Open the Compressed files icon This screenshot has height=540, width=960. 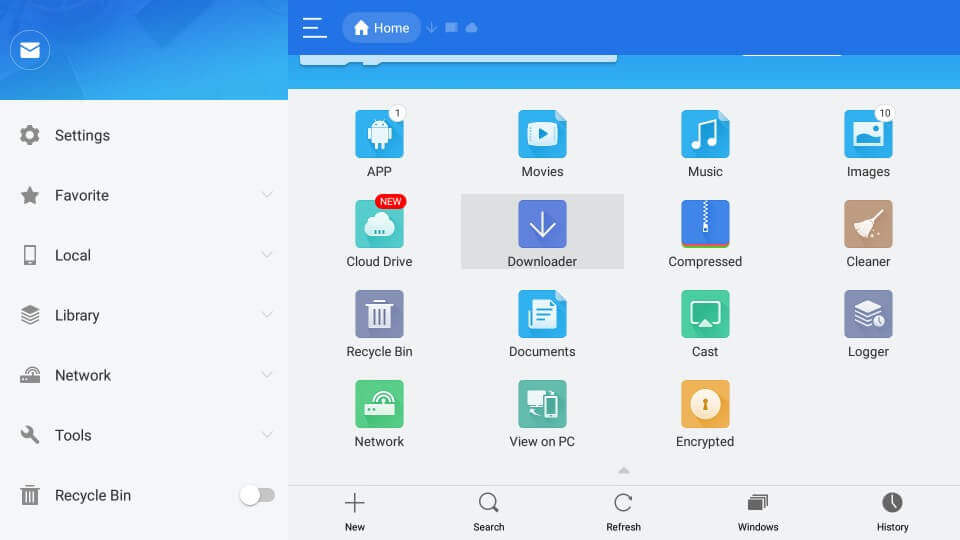point(705,224)
